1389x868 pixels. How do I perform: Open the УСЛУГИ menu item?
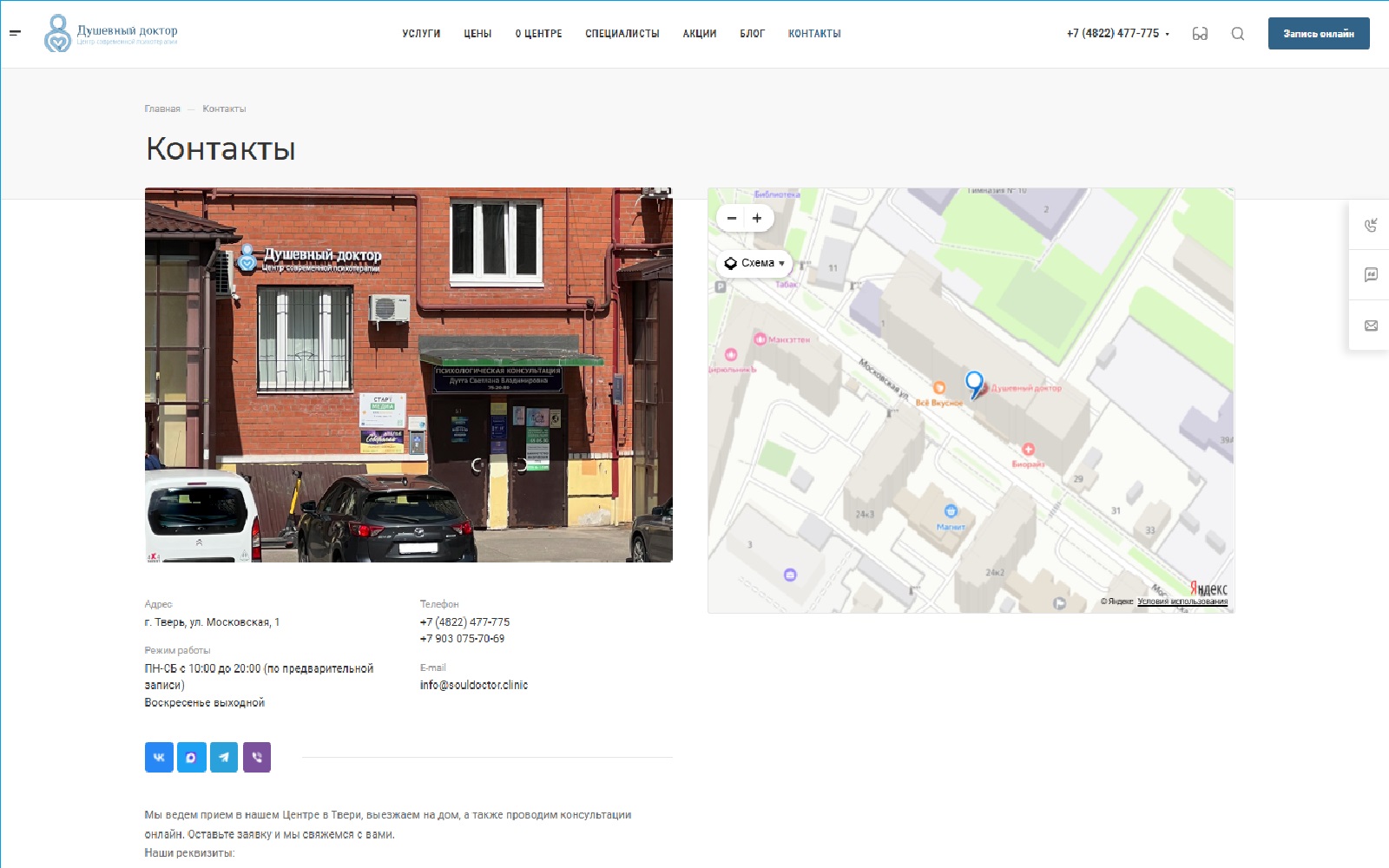pyautogui.click(x=421, y=34)
